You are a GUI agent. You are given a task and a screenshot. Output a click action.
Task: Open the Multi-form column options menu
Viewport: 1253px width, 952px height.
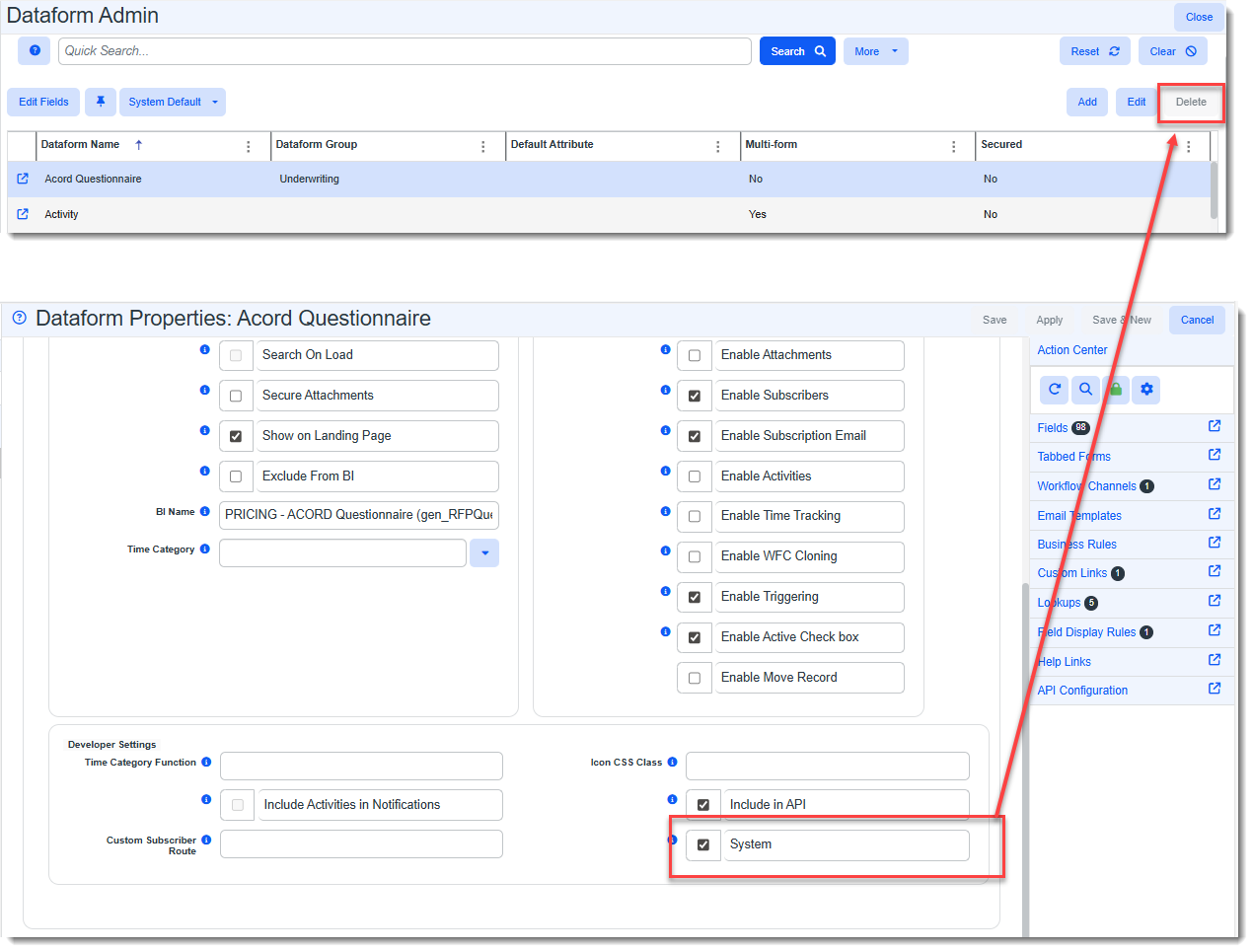click(953, 146)
